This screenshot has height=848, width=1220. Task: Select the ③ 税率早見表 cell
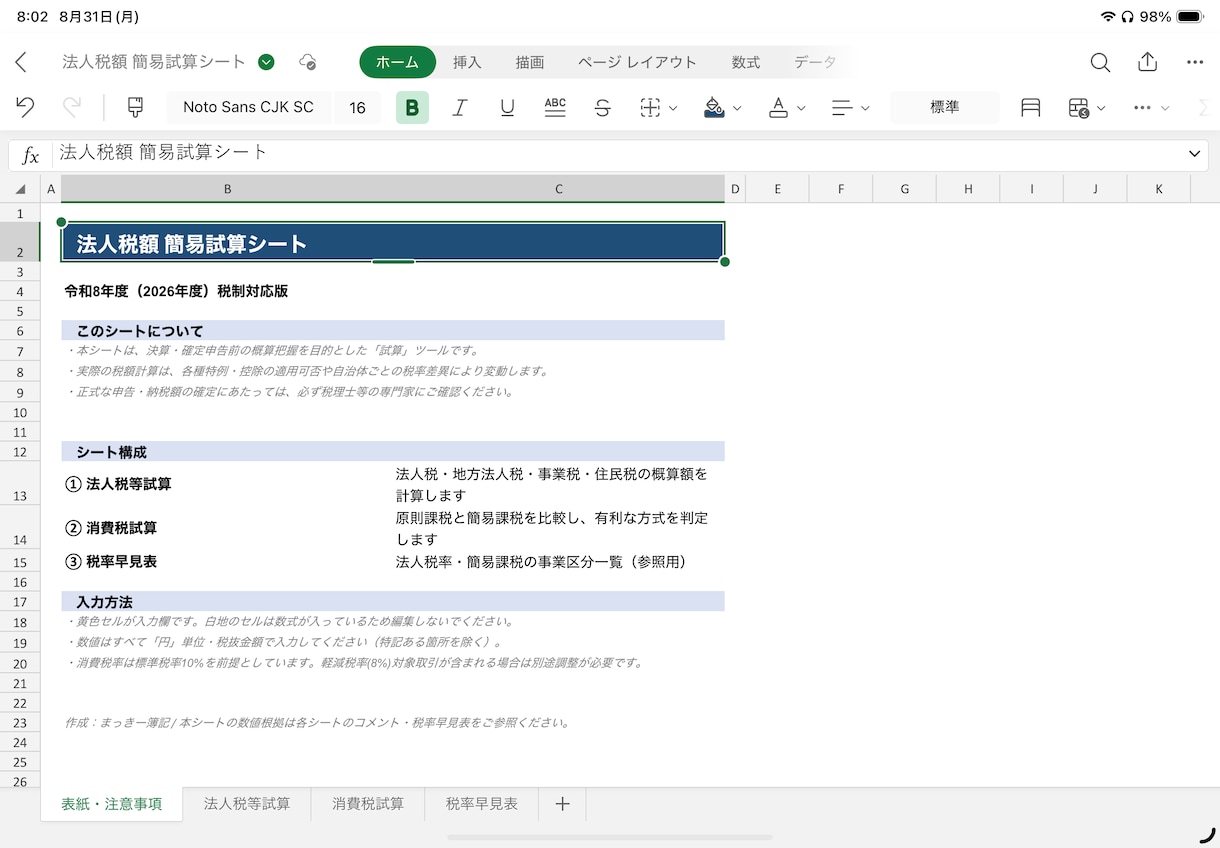pos(227,562)
